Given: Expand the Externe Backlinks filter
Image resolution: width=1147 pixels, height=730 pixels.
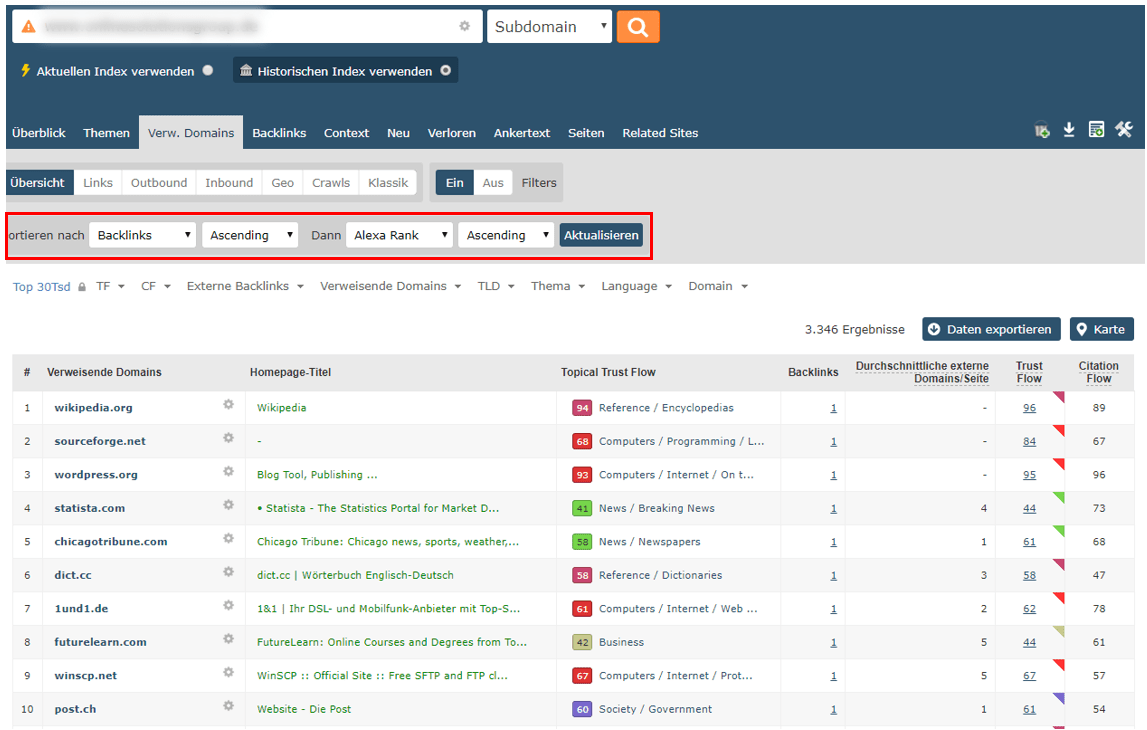Looking at the screenshot, I should tap(245, 286).
